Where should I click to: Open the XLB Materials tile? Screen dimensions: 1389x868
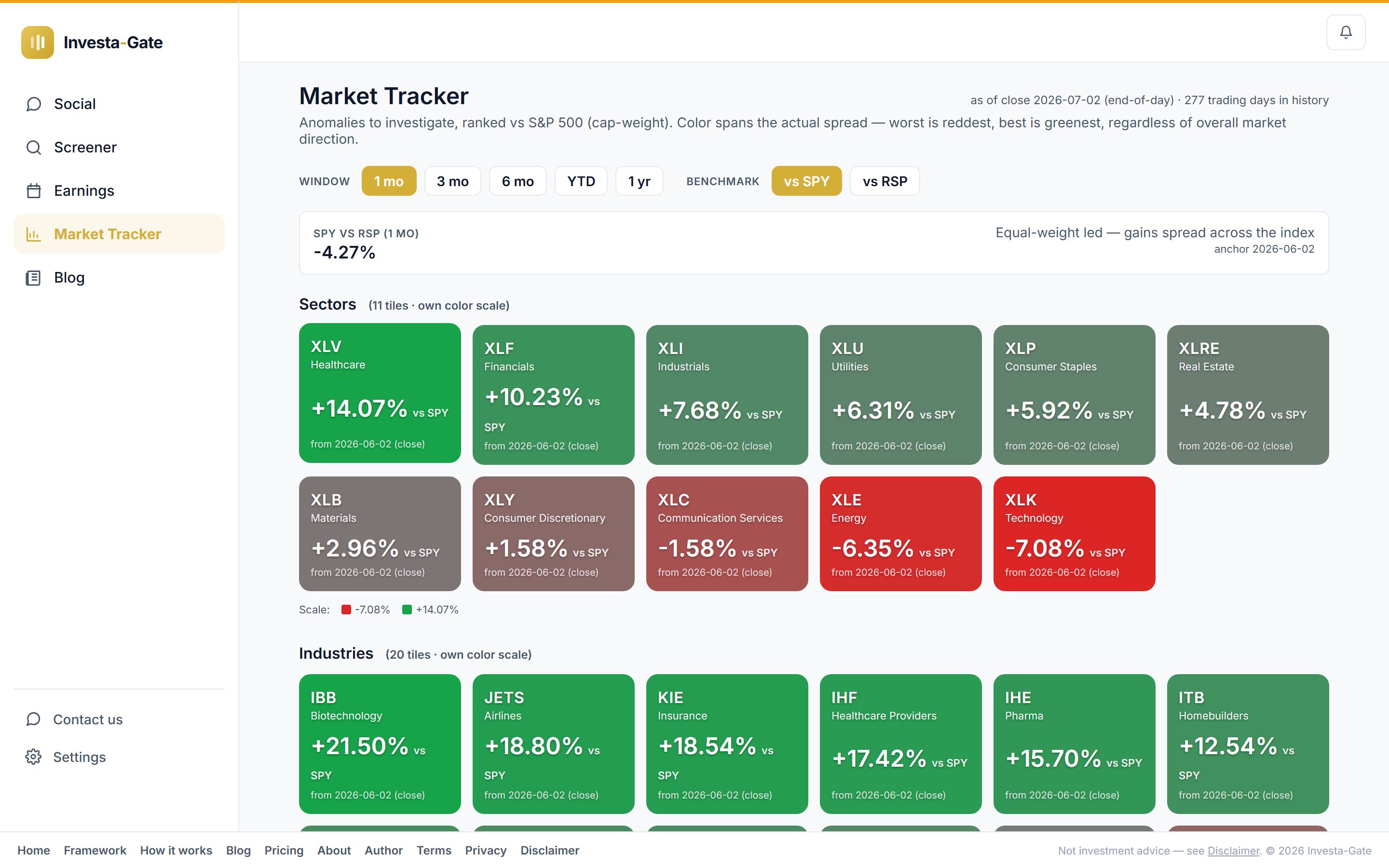[380, 534]
